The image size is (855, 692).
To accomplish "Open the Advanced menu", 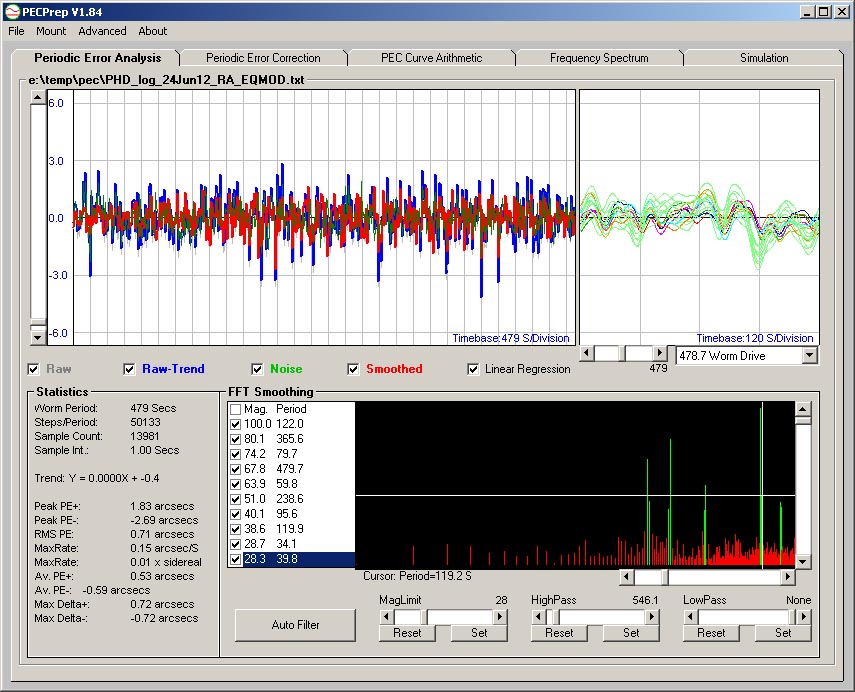I will click(102, 31).
